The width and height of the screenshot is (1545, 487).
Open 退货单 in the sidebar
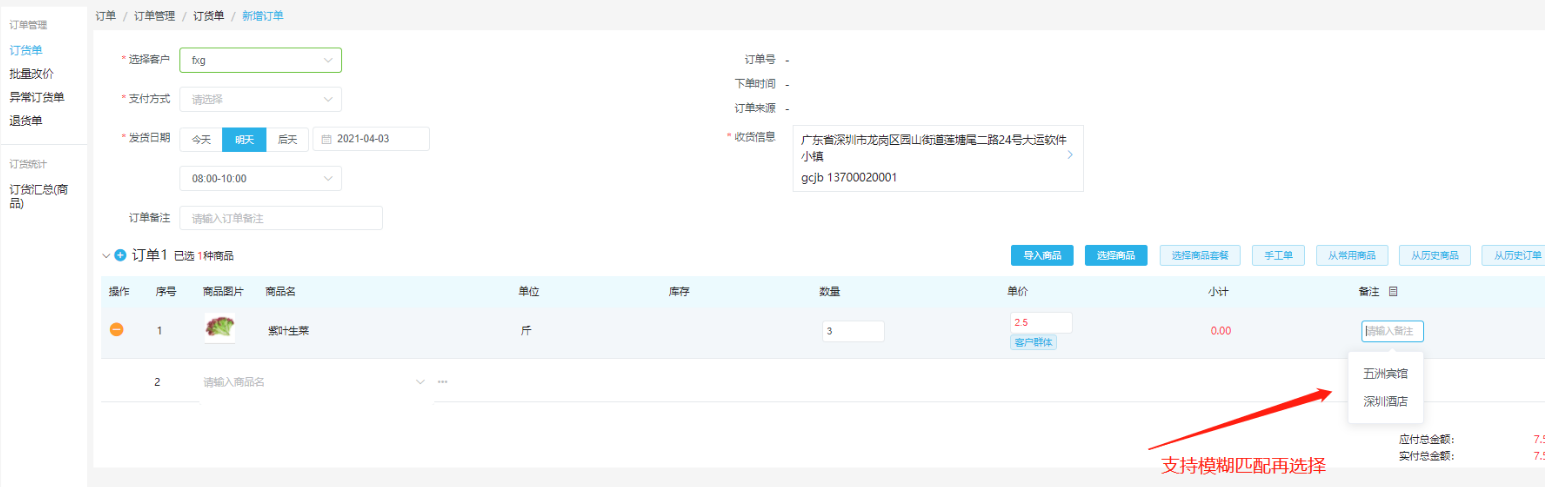point(26,121)
